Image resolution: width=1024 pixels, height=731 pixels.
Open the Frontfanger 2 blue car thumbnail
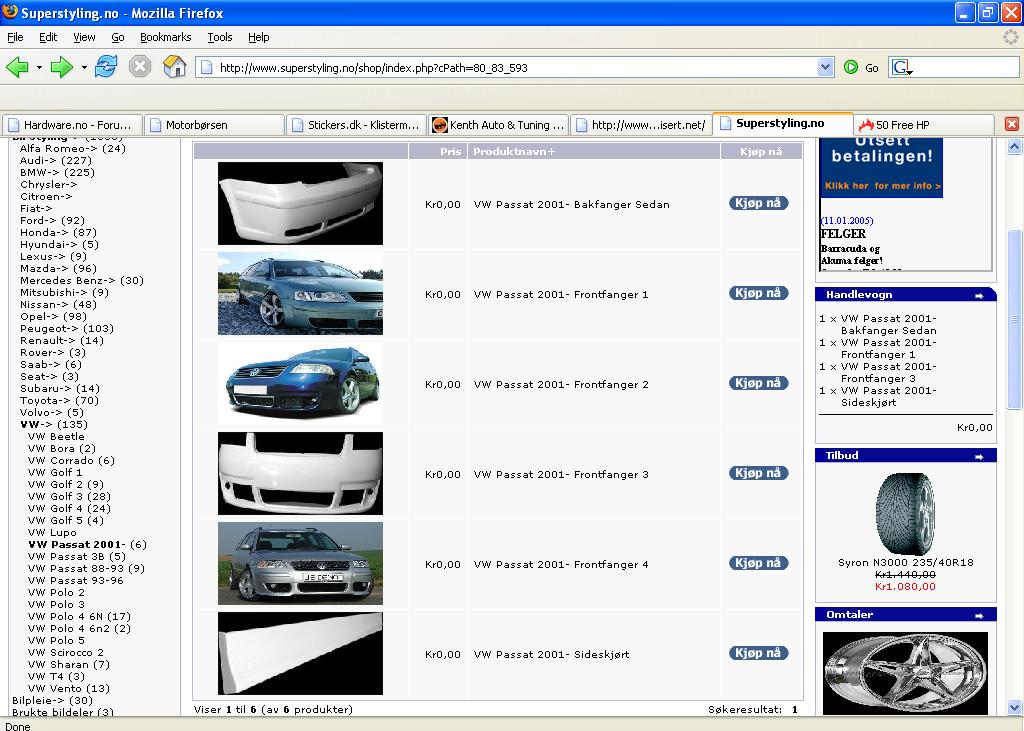[300, 384]
